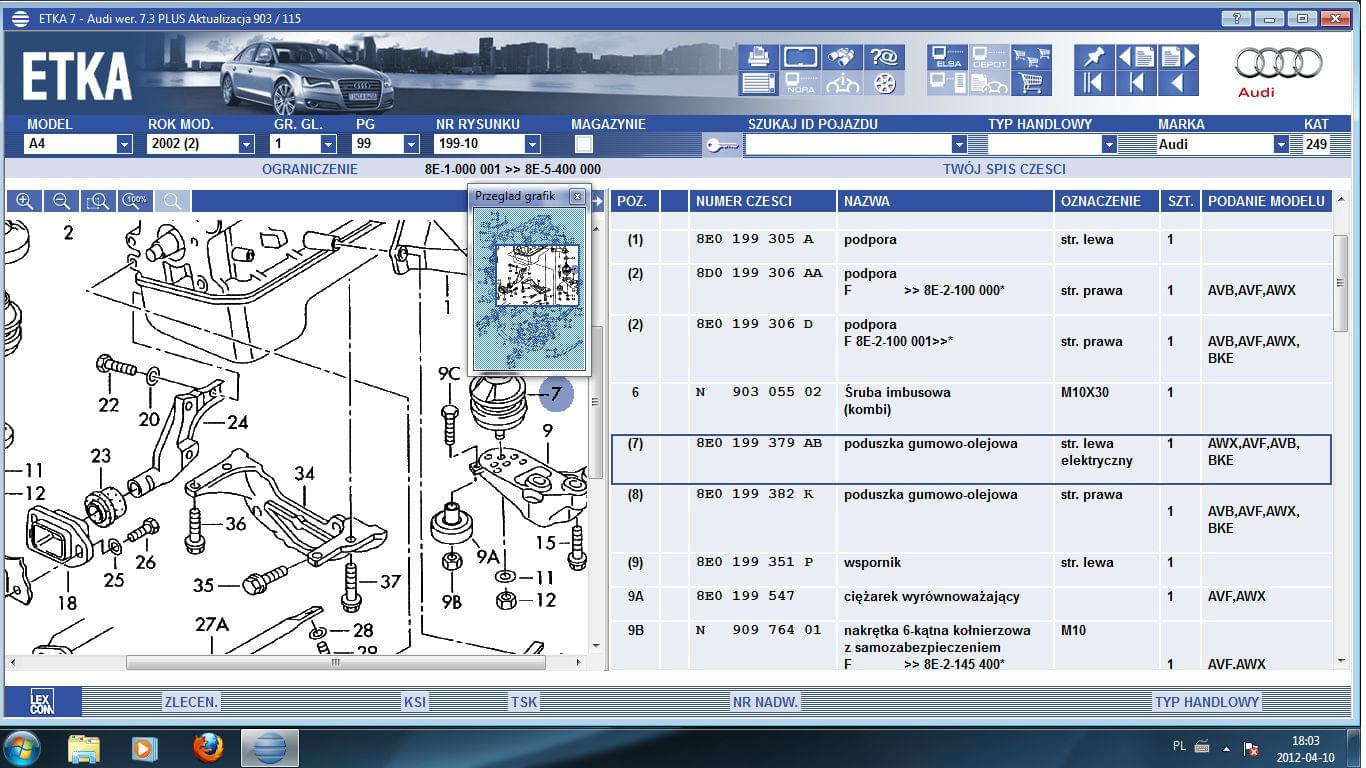Click the barcode scanner monitor icon
1366x768 pixels.
click(x=947, y=83)
